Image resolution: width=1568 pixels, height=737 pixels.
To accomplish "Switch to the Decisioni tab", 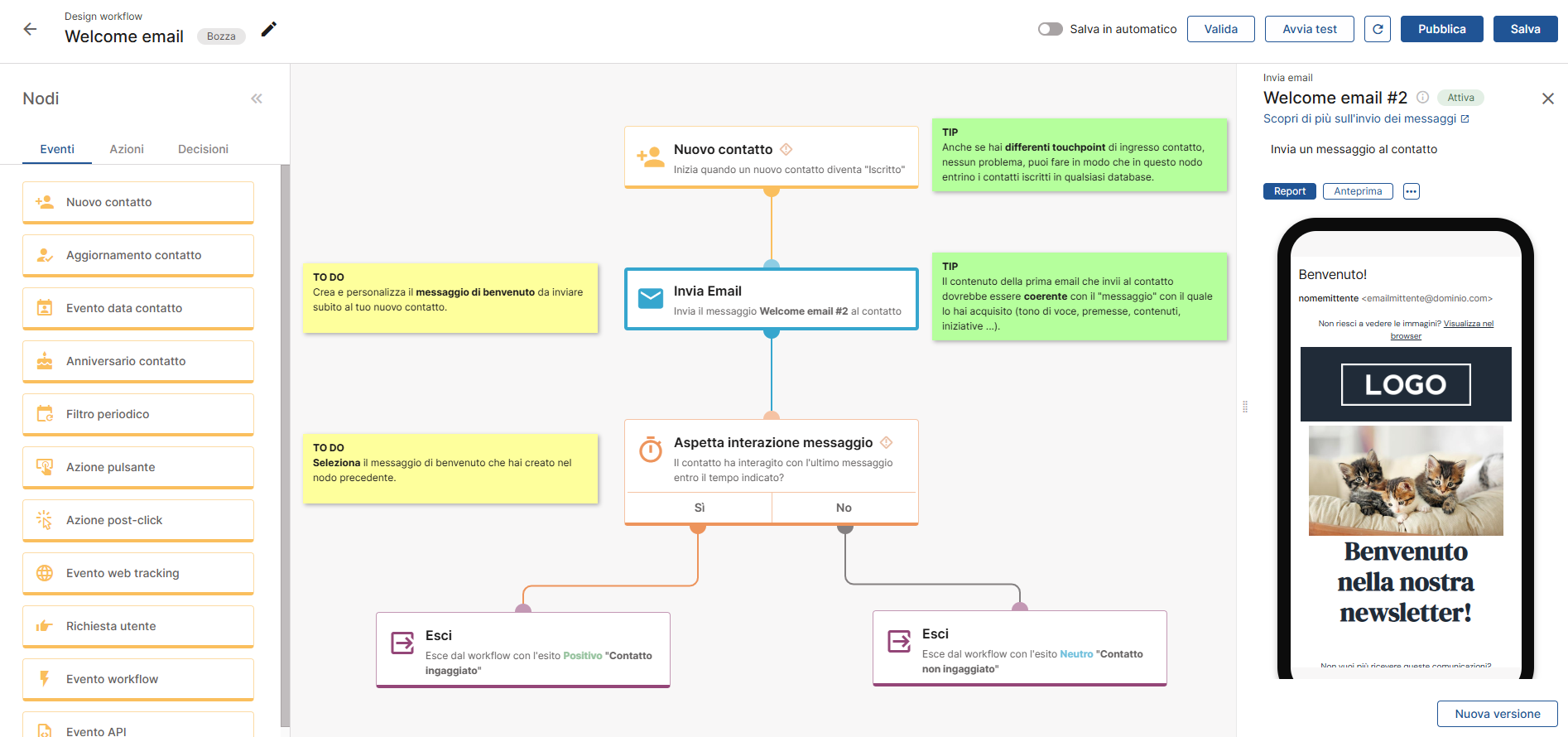I will 203,149.
